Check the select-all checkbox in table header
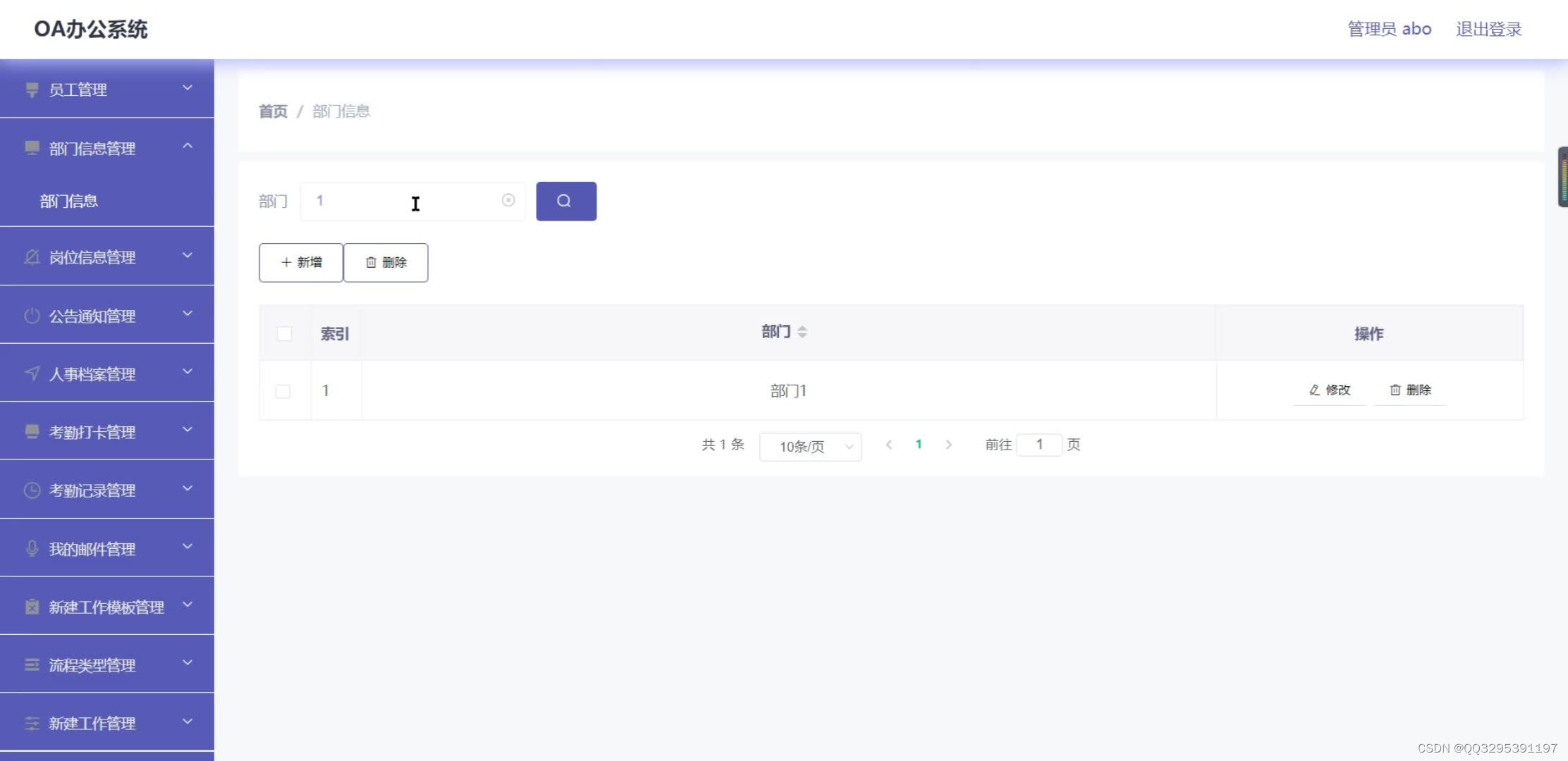This screenshot has width=1568, height=761. [284, 333]
